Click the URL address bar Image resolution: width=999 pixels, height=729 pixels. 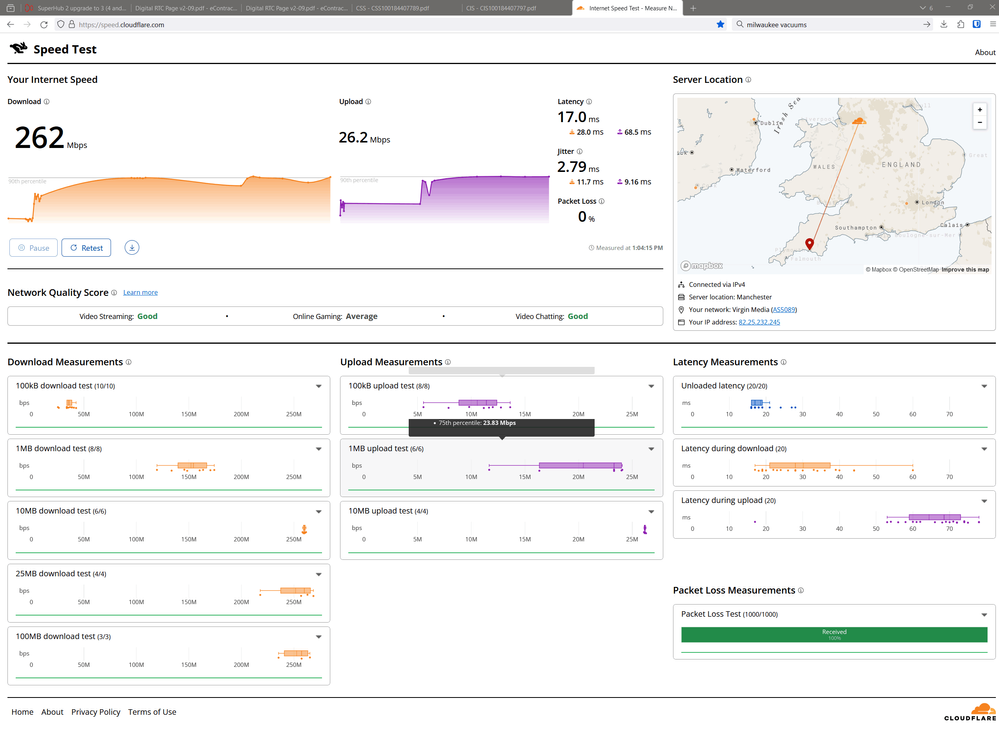click(x=393, y=24)
